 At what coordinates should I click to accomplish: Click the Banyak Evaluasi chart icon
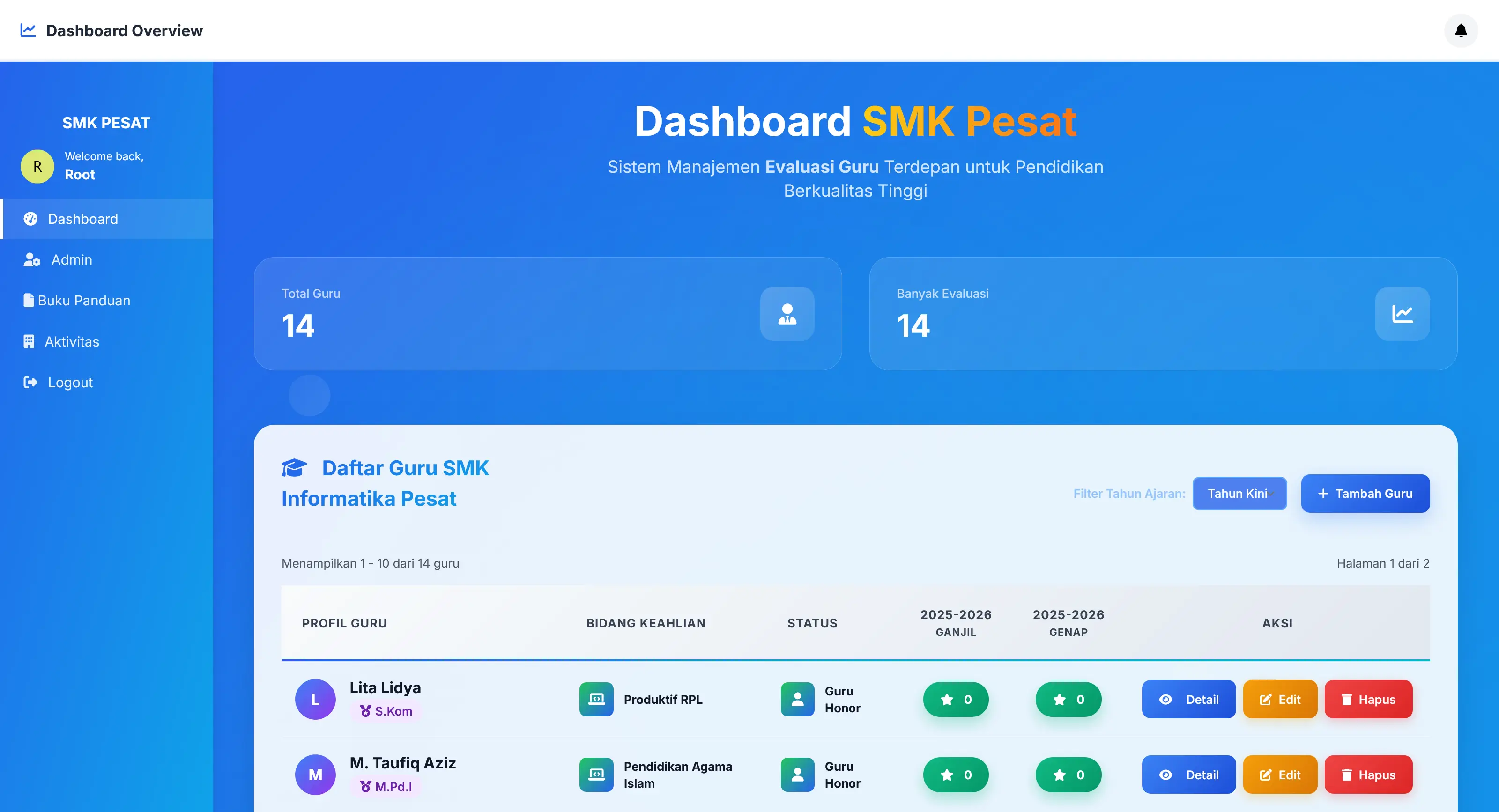pos(1402,314)
